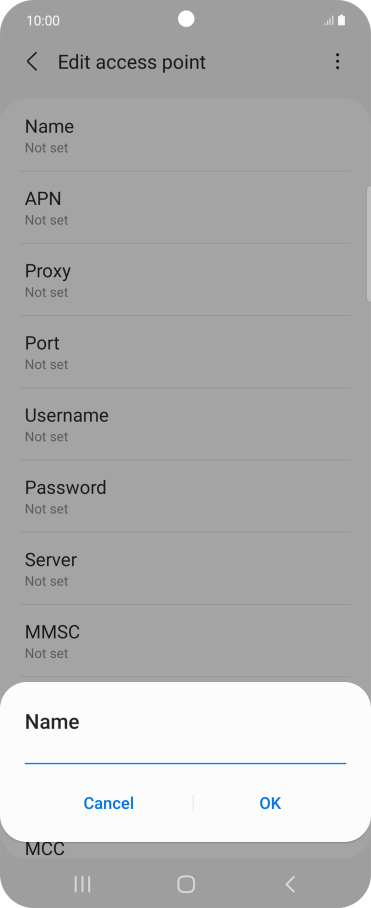The width and height of the screenshot is (371, 908).
Task: Open the MMSC setting
Action: 185,641
